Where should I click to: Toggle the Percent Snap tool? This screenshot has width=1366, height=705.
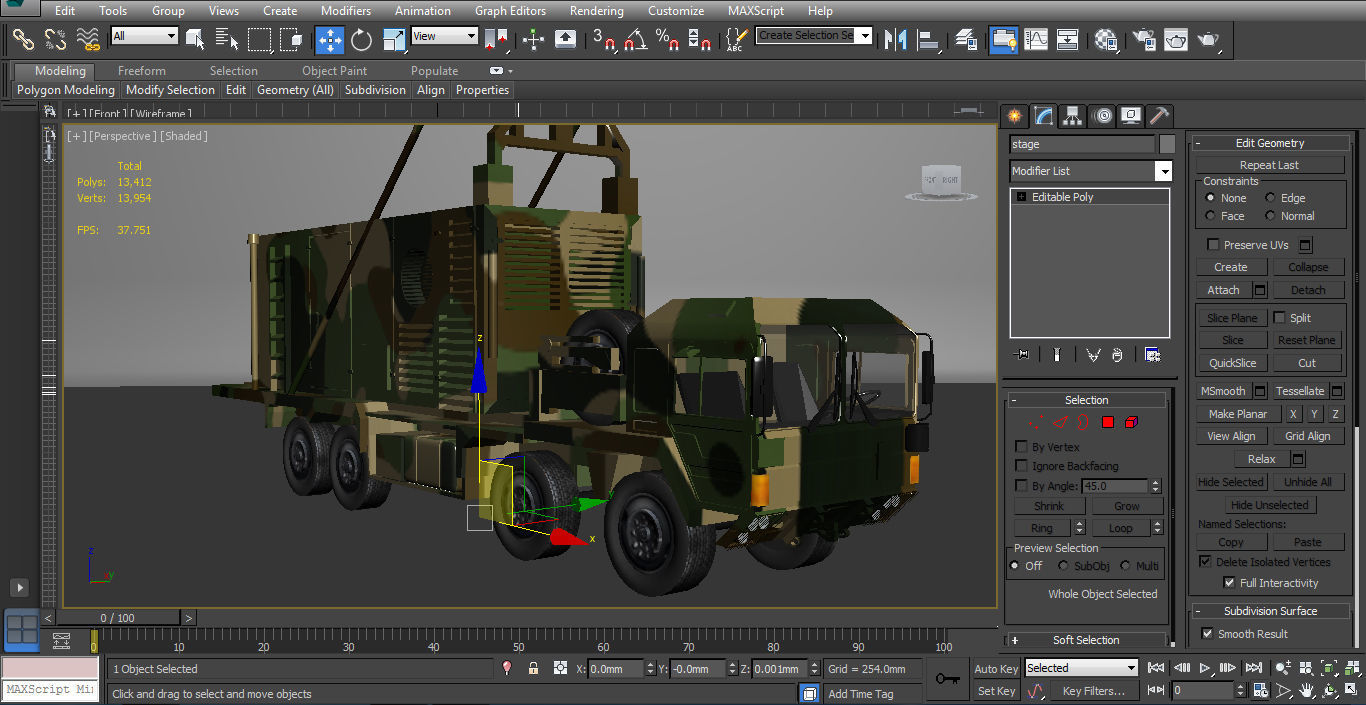(667, 39)
